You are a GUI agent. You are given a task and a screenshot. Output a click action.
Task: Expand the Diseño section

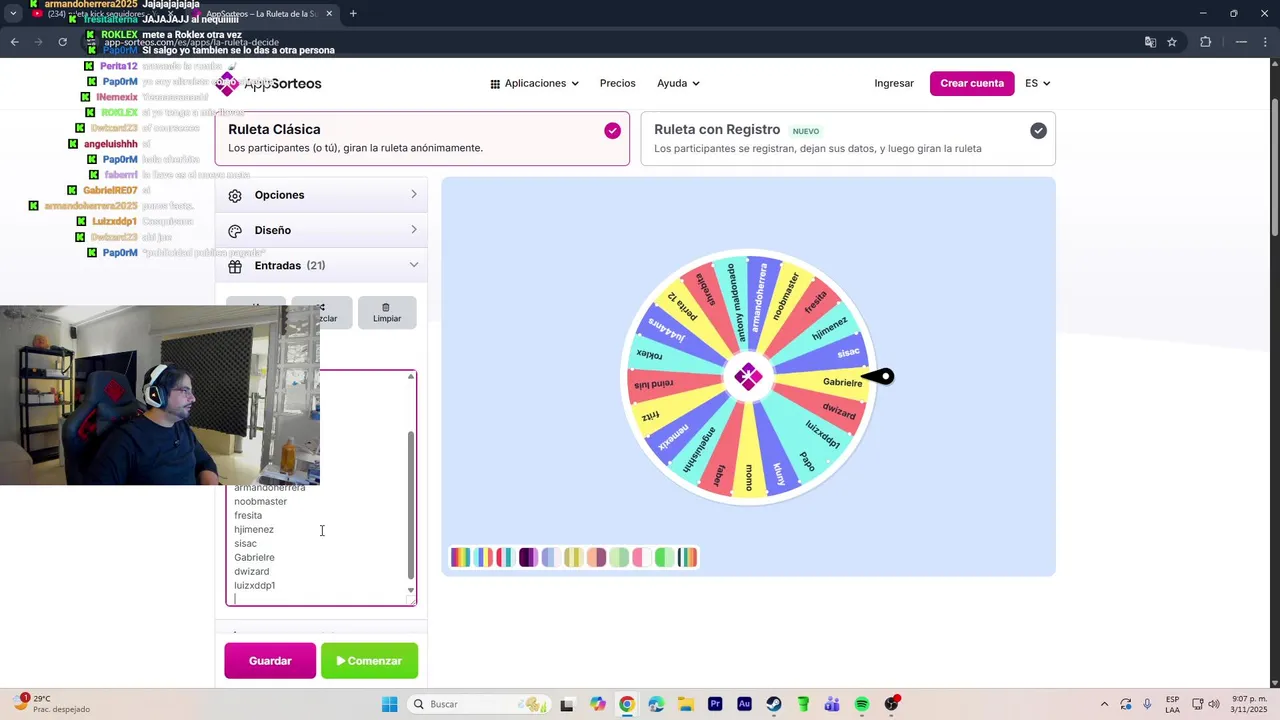(x=321, y=230)
